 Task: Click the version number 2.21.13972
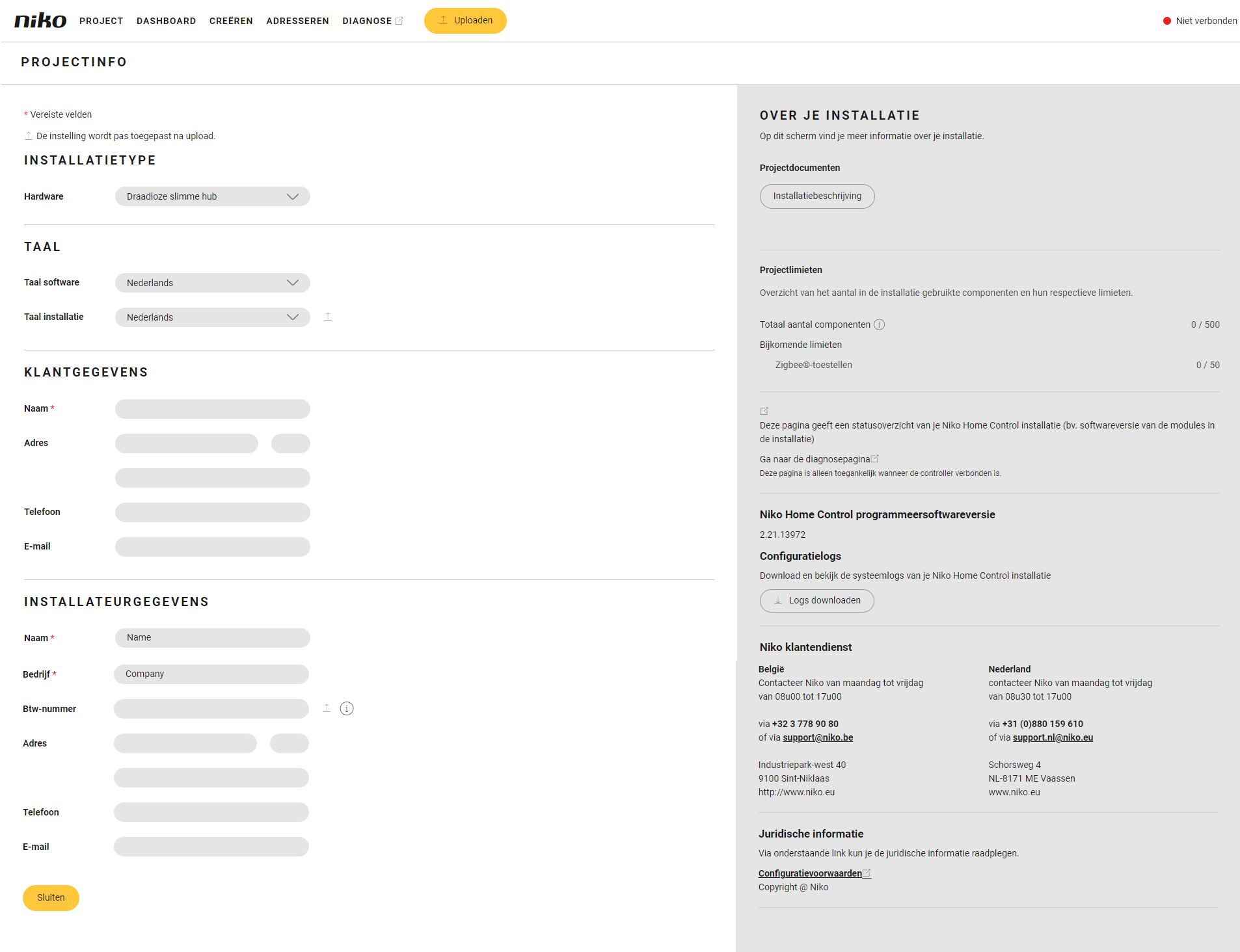[x=783, y=535]
